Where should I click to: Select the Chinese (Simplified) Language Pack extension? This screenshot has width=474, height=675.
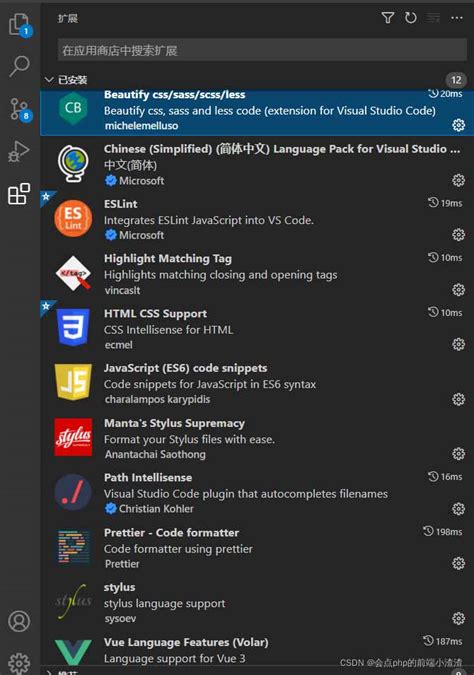pos(257,164)
